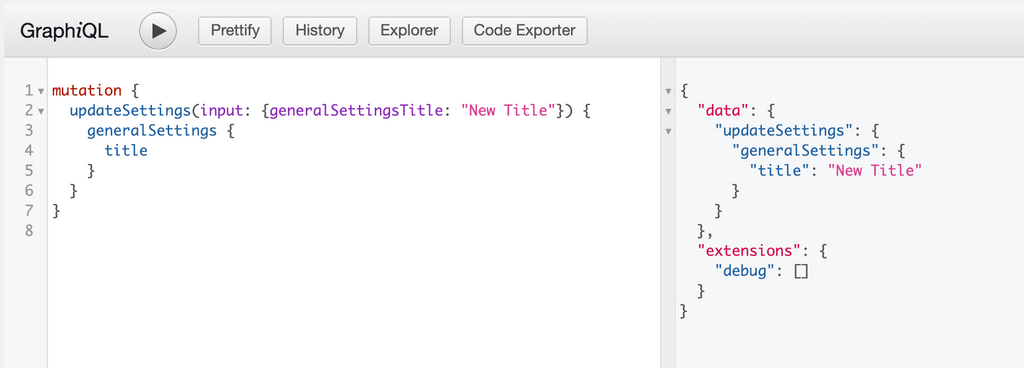Screen dimensions: 1024x368
Task: Click the title field on line 4
Action: click(126, 151)
